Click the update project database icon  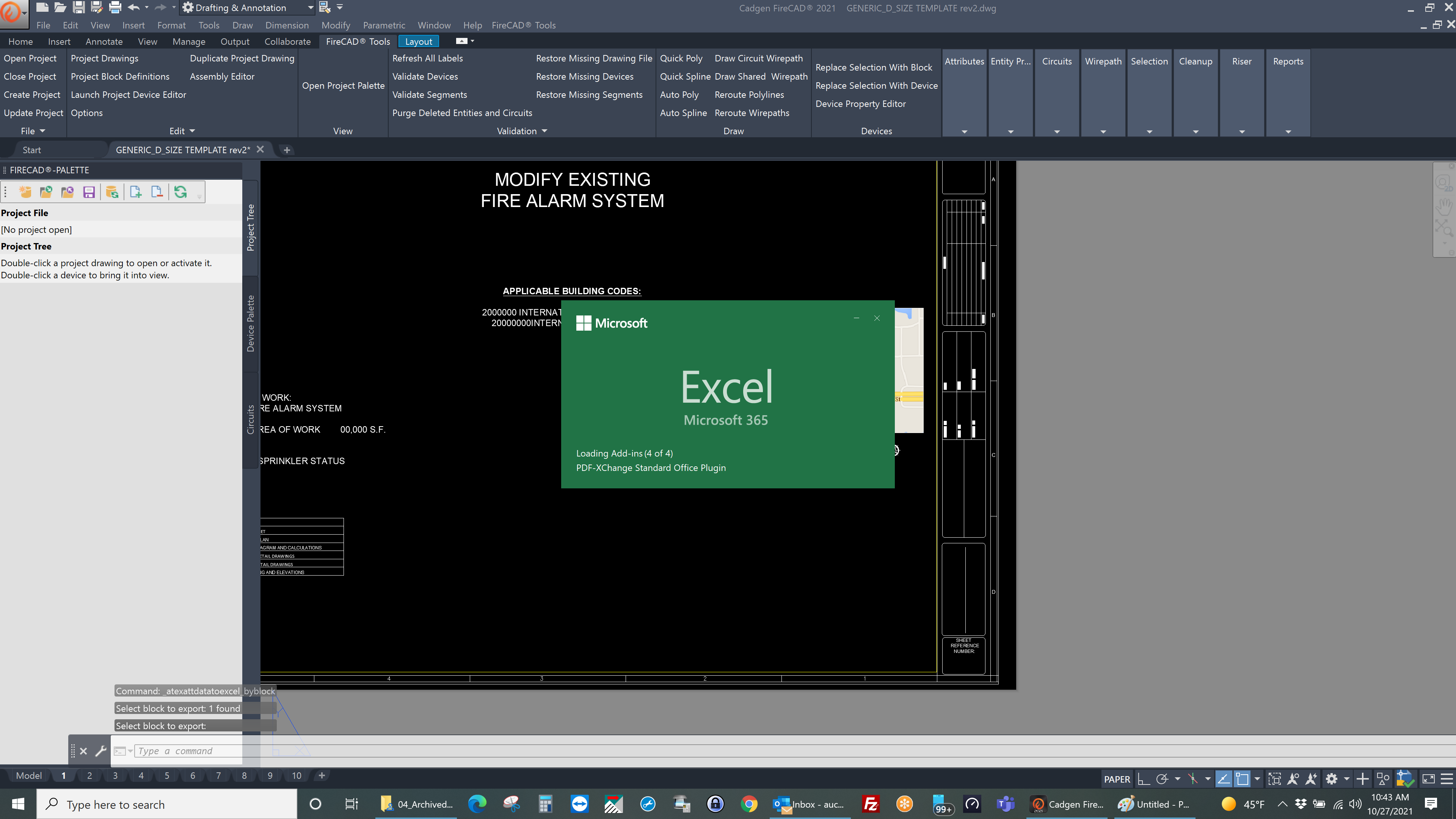113,192
